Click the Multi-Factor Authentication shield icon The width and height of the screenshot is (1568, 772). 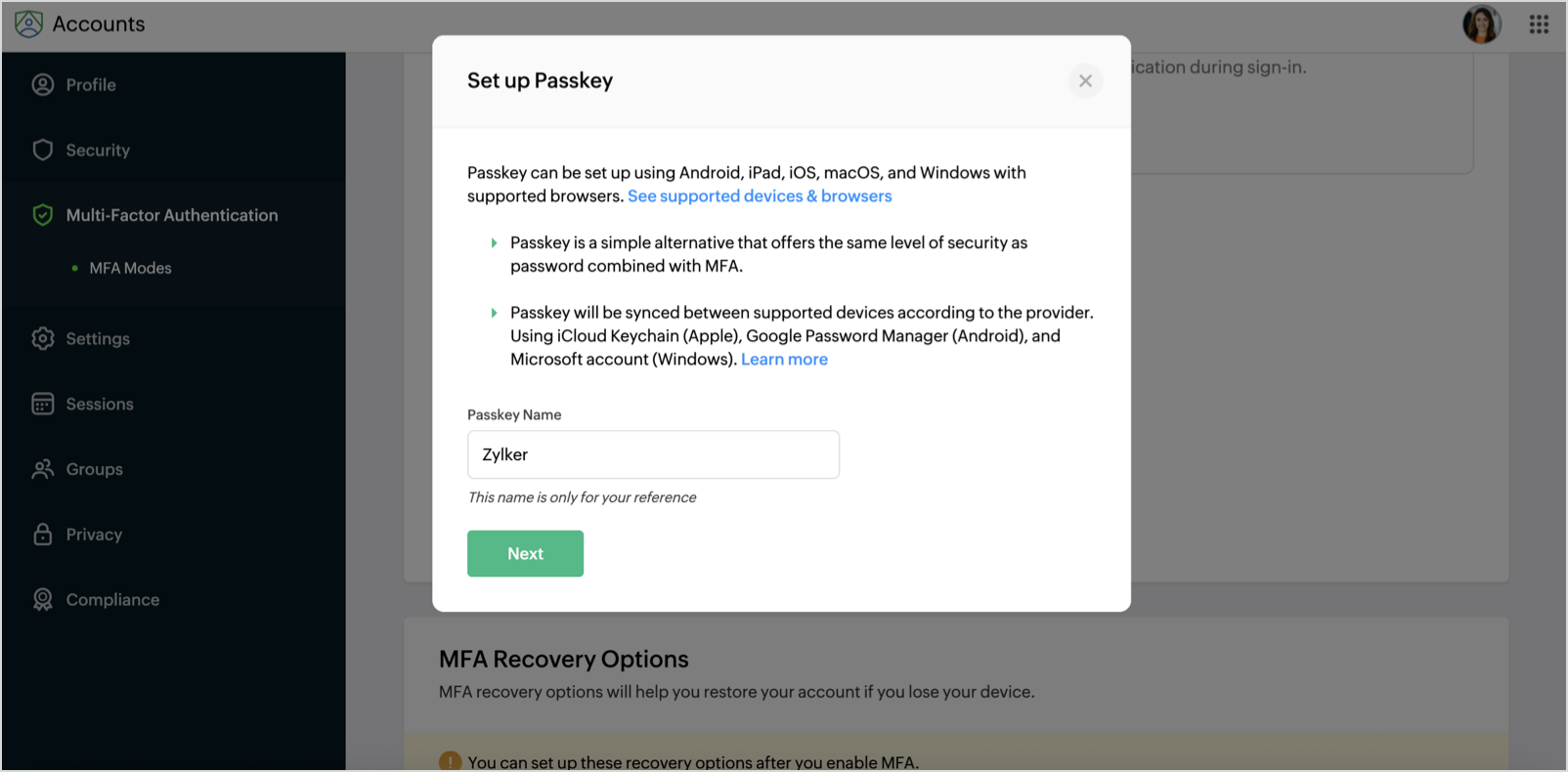tap(43, 215)
